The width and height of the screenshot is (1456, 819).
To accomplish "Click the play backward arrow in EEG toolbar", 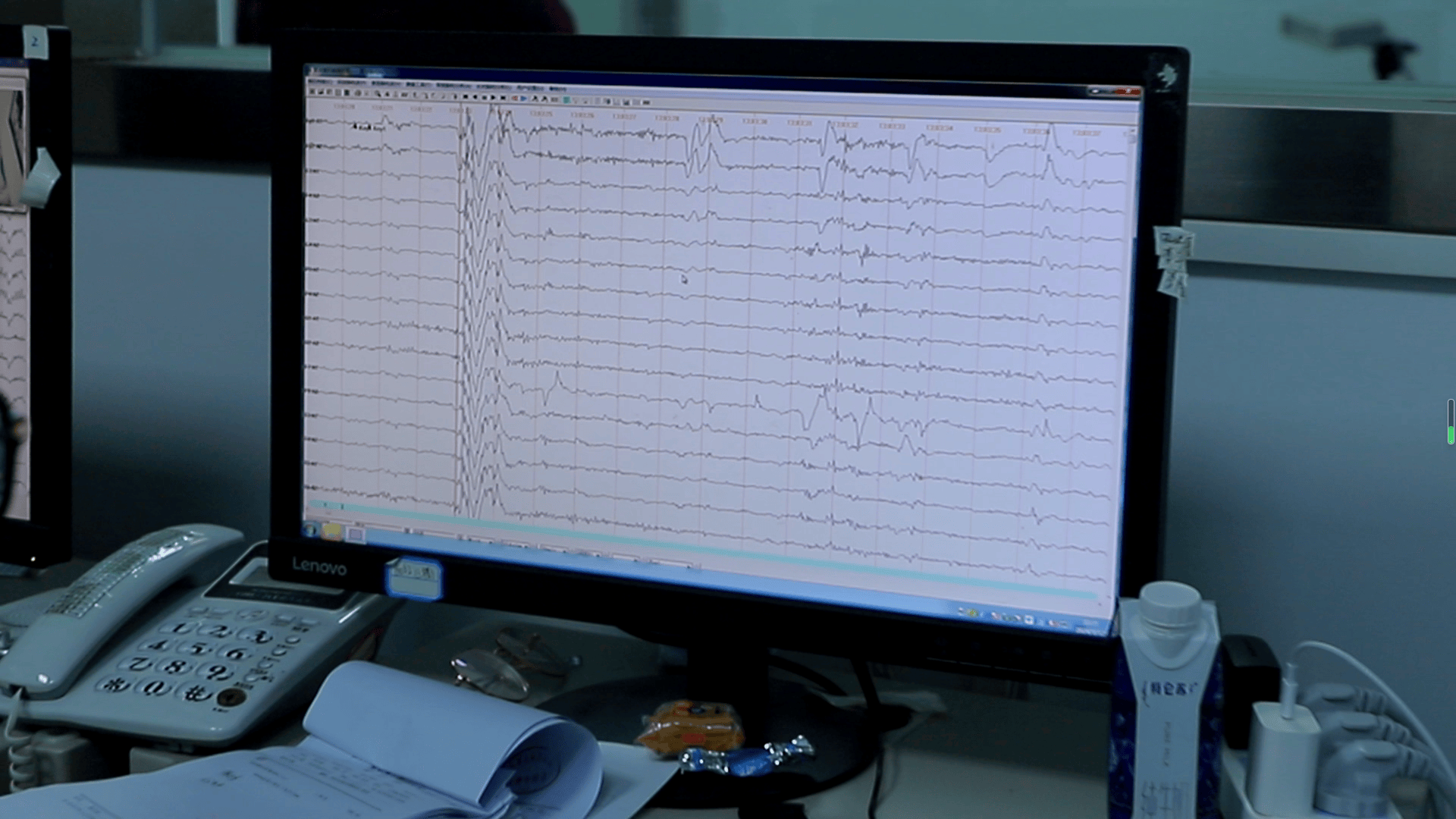I will (x=475, y=97).
